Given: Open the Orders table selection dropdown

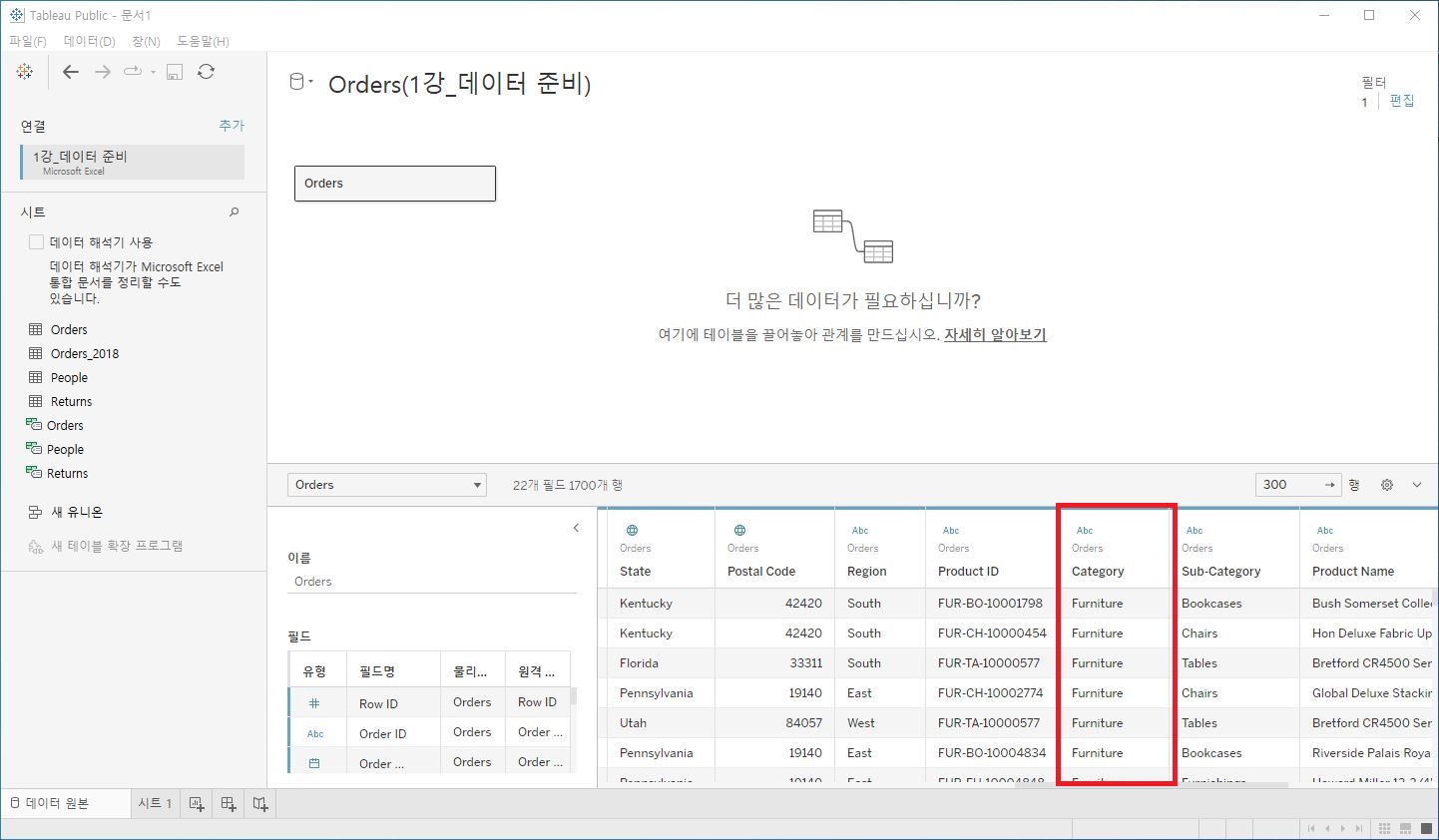Looking at the screenshot, I should click(387, 485).
